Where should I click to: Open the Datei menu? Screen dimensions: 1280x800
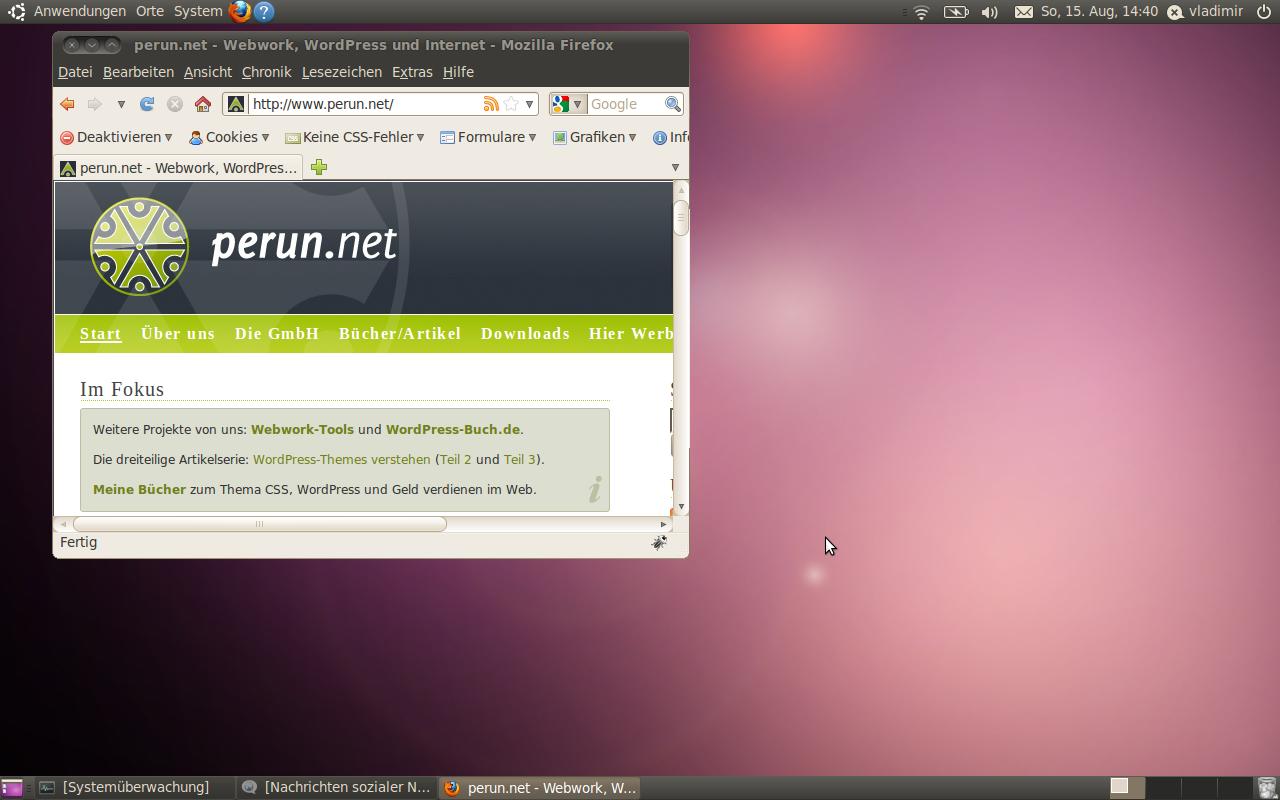click(75, 72)
